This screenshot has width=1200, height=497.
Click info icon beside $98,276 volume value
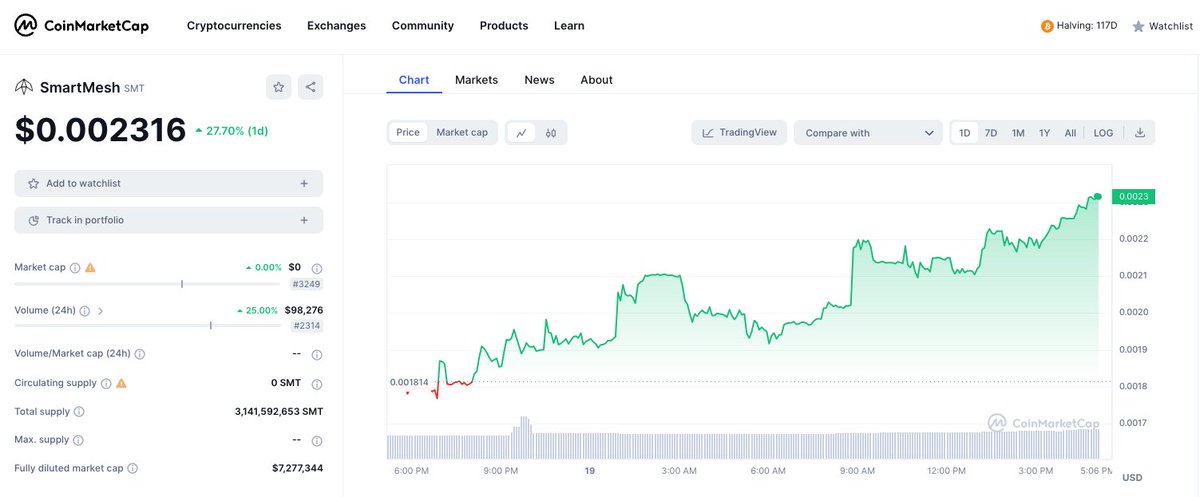click(x=317, y=311)
